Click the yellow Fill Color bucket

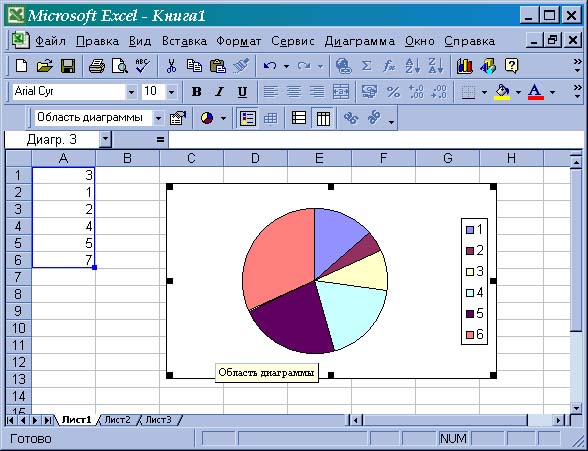502,91
